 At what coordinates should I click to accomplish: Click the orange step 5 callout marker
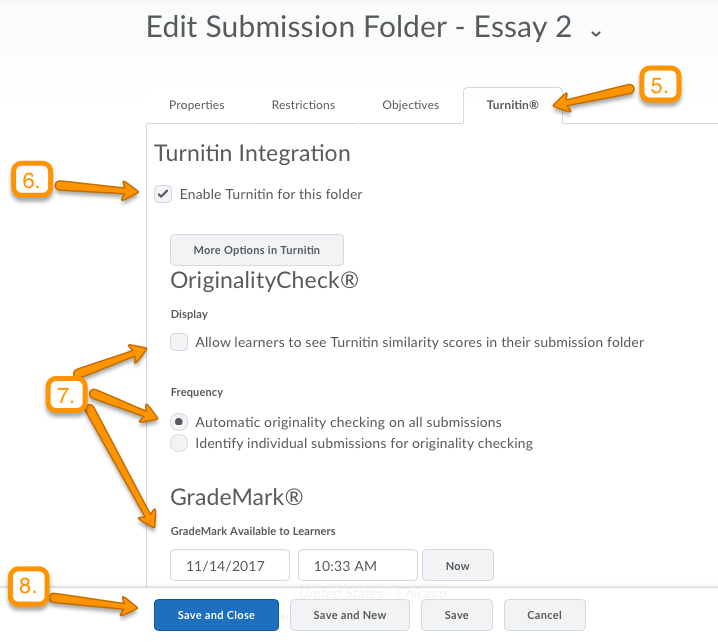click(x=659, y=86)
